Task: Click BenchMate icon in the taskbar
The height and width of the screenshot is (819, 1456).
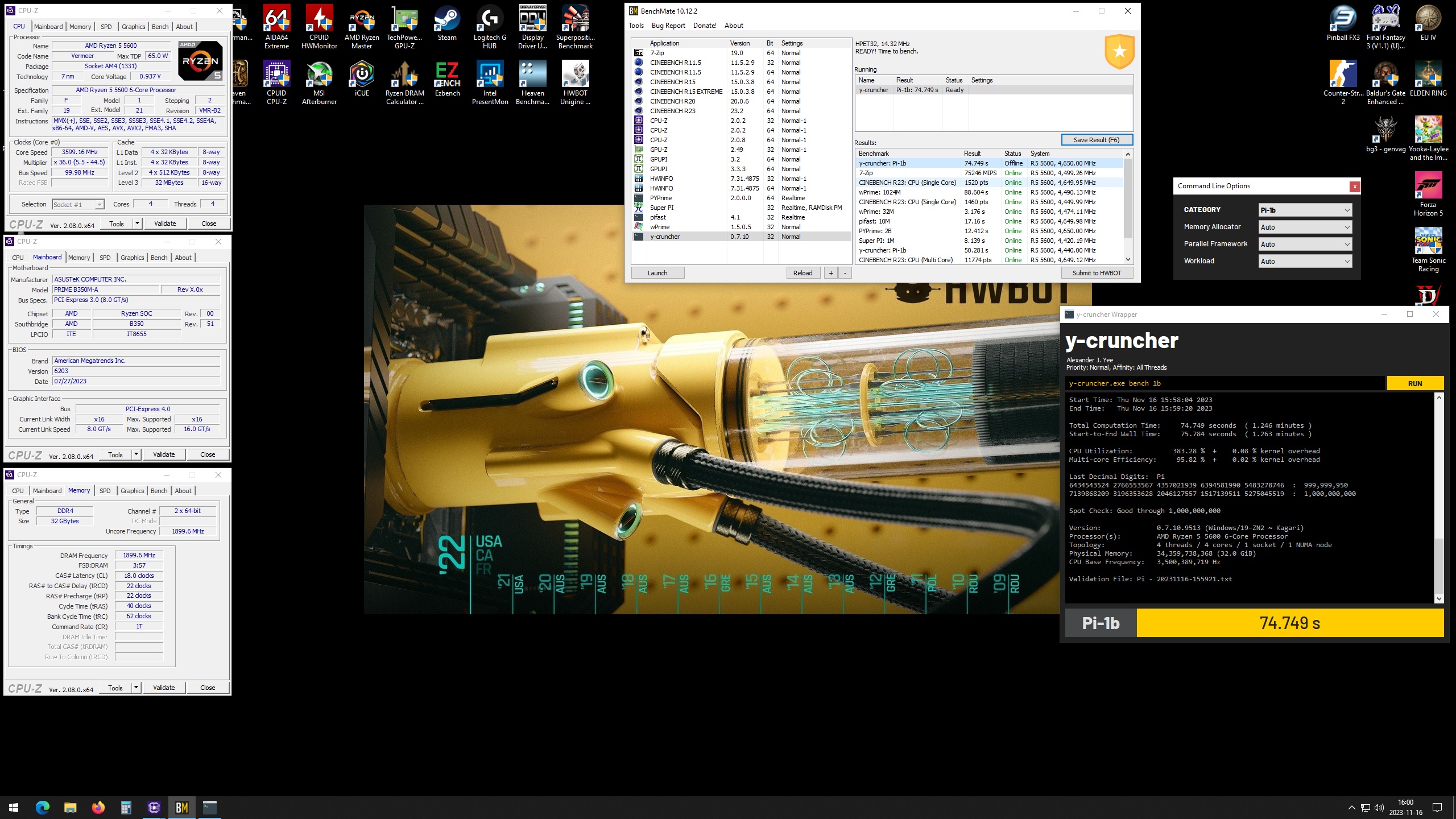Action: (x=182, y=807)
